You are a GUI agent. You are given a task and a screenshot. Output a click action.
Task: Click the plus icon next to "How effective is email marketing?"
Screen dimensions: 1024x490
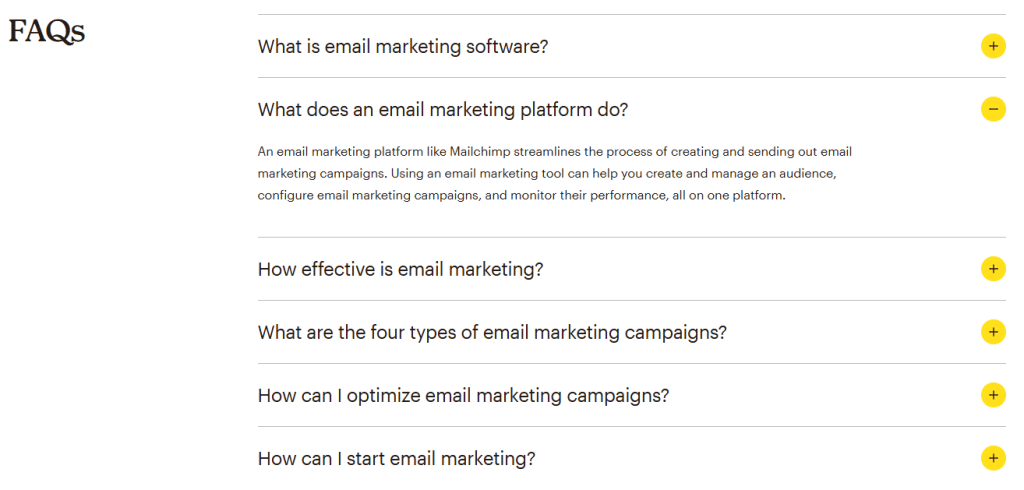[992, 268]
